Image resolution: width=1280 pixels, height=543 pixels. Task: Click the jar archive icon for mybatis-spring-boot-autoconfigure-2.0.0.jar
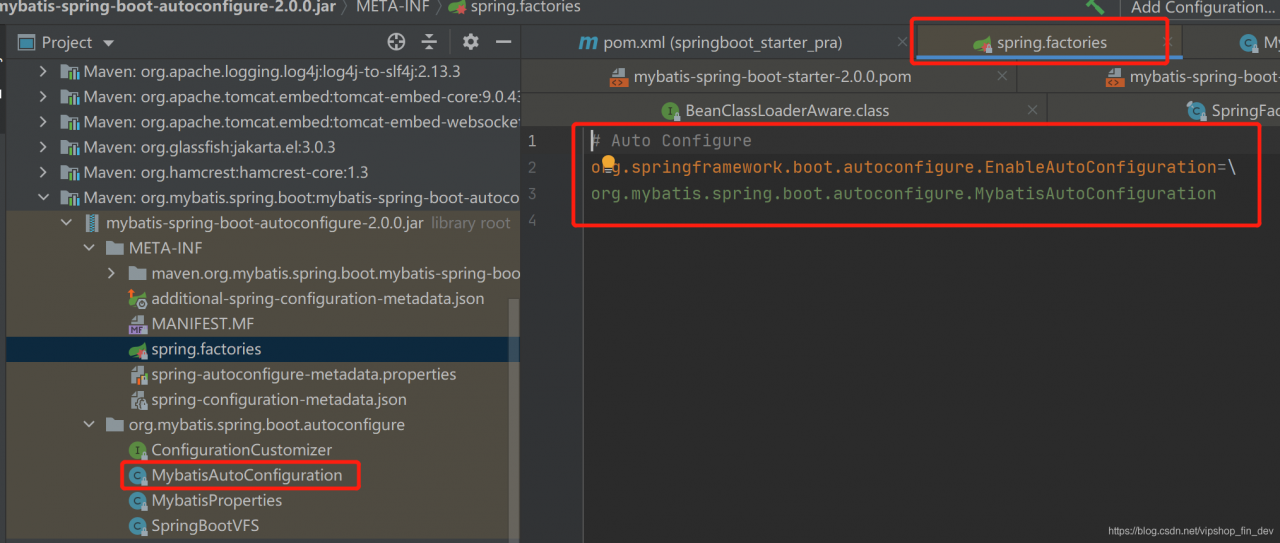[92, 223]
